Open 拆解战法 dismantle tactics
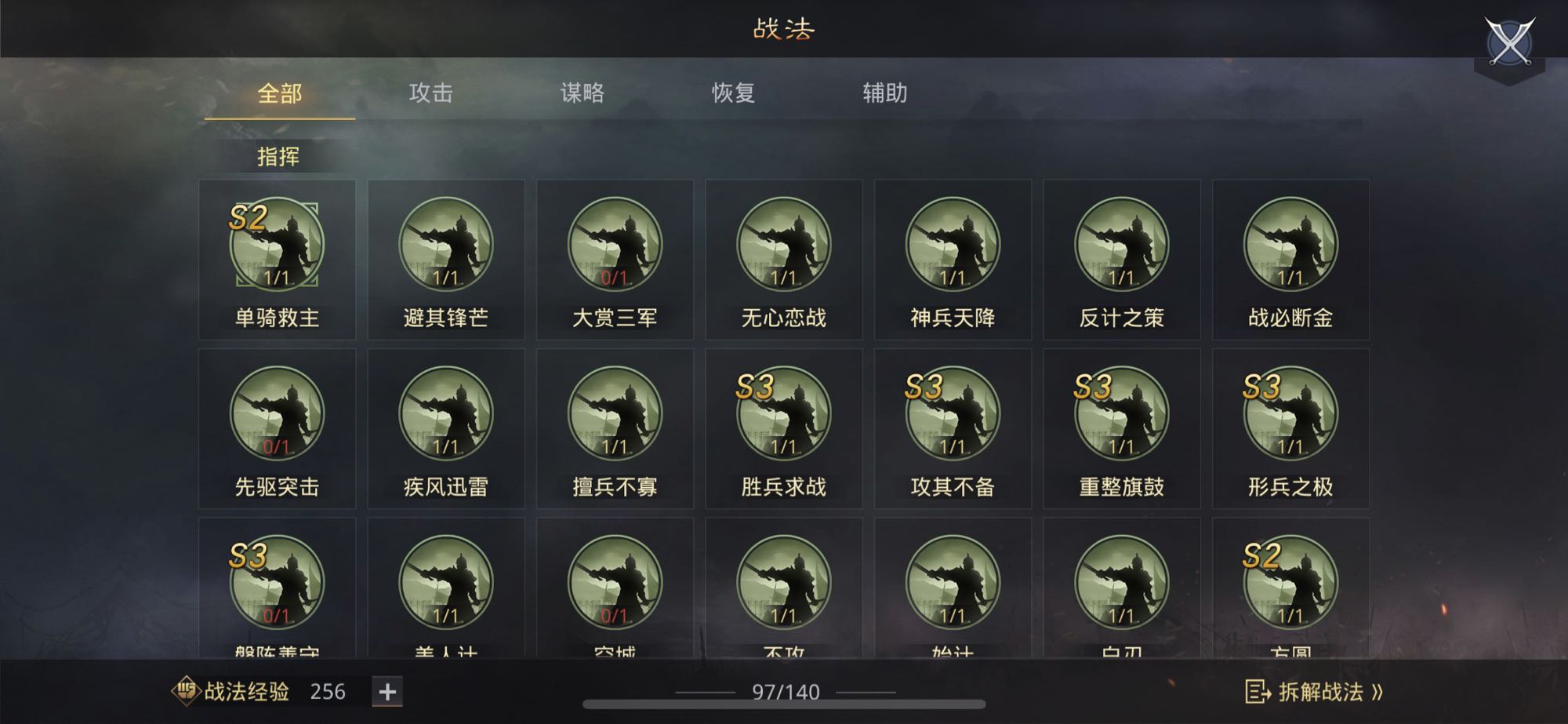1568x724 pixels. pyautogui.click(x=1314, y=692)
